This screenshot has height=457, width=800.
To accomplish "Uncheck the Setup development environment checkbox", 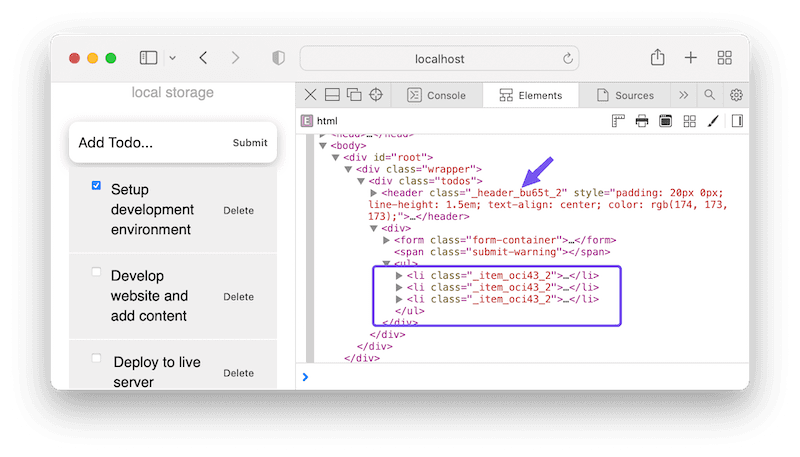I will coord(96,185).
